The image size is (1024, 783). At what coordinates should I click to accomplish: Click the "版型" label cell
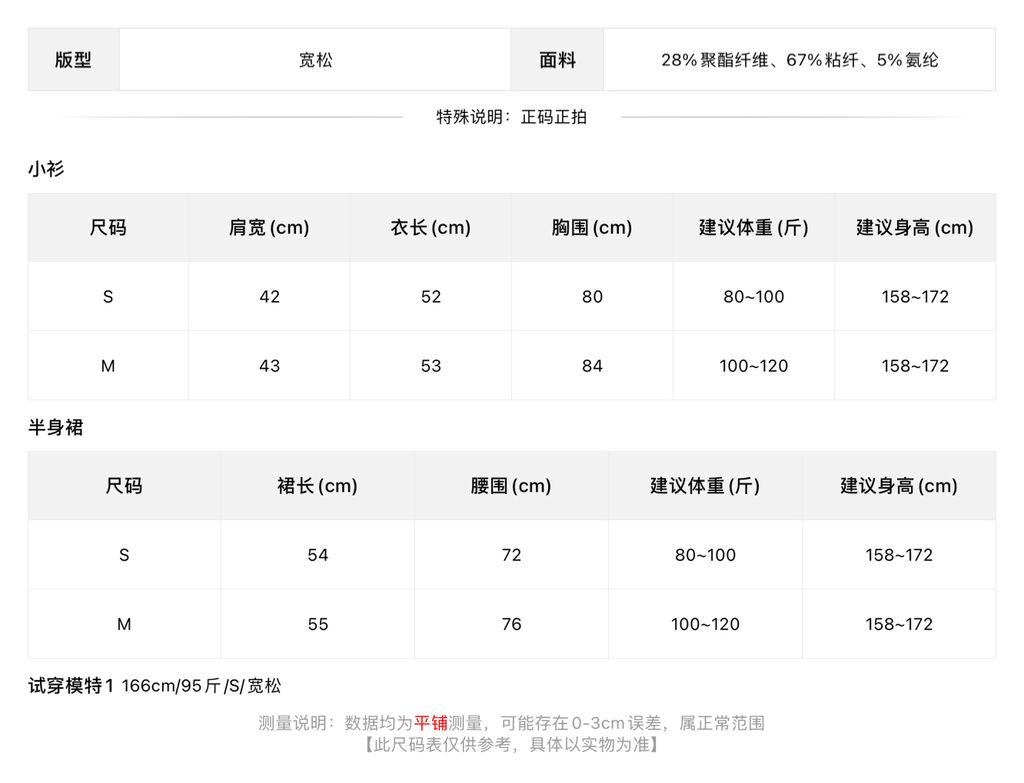click(x=73, y=59)
